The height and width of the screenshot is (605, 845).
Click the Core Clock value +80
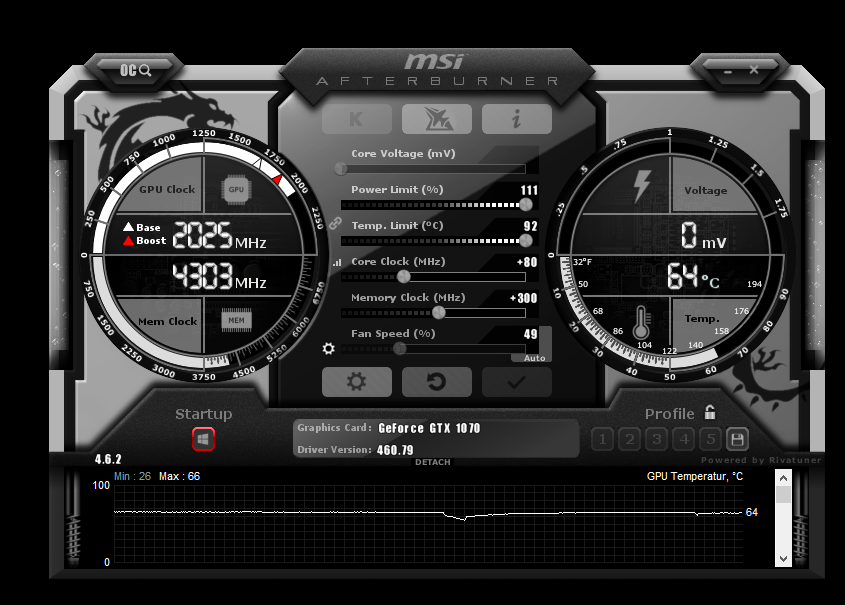tap(527, 262)
